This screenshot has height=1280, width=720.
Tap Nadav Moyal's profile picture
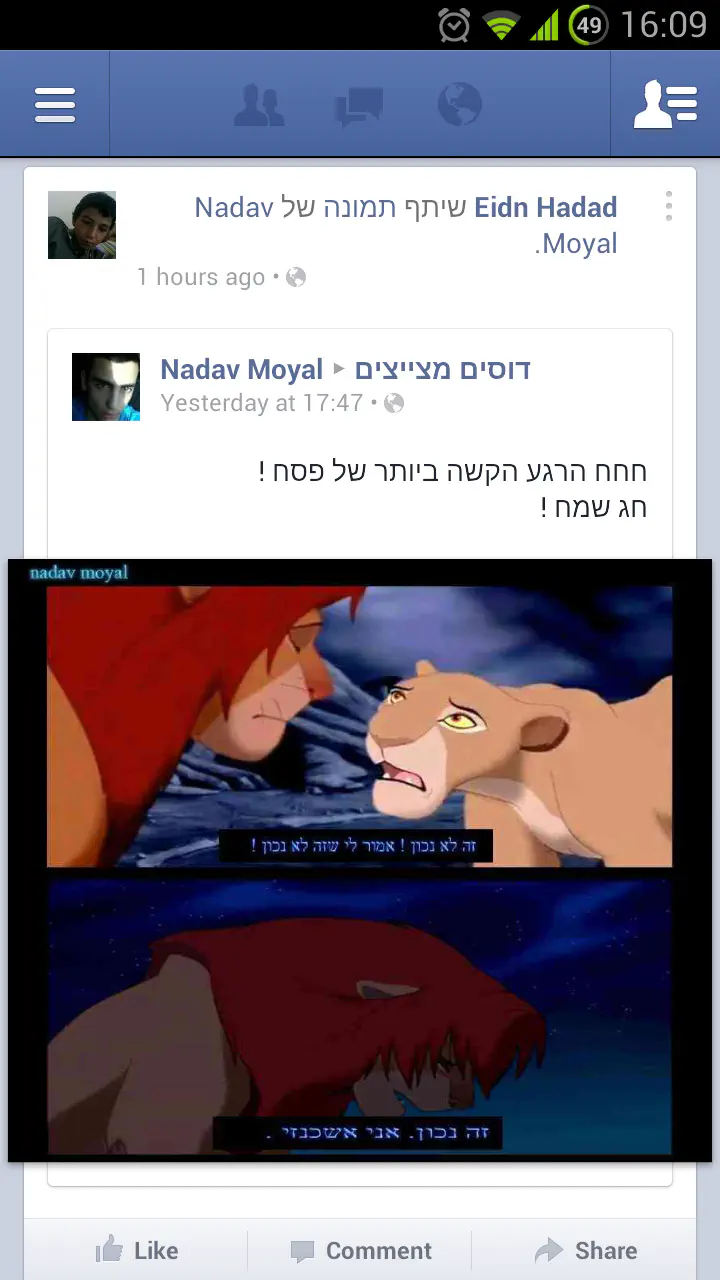click(106, 387)
